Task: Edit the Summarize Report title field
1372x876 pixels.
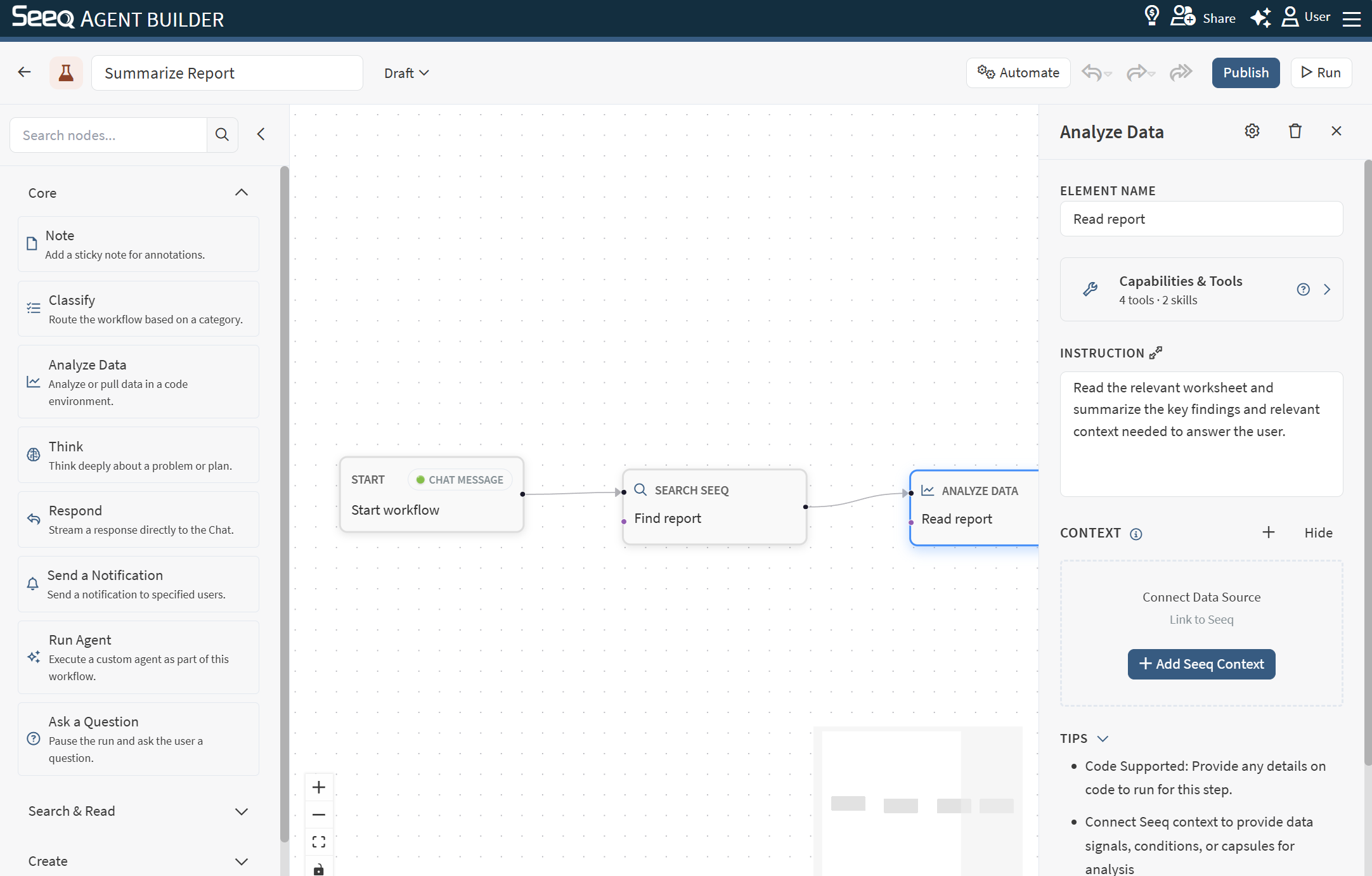Action: pyautogui.click(x=227, y=73)
